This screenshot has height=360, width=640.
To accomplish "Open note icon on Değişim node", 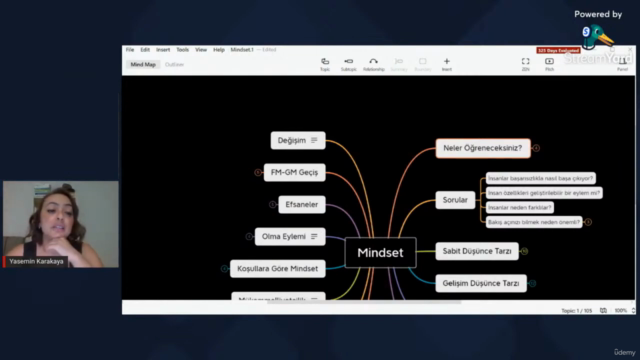I will pyautogui.click(x=314, y=140).
